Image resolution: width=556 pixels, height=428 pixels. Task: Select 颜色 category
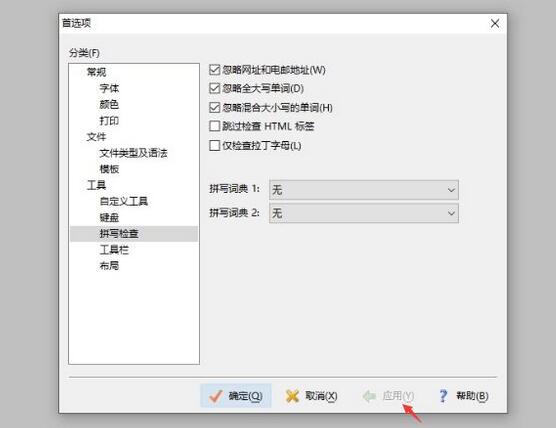(109, 104)
